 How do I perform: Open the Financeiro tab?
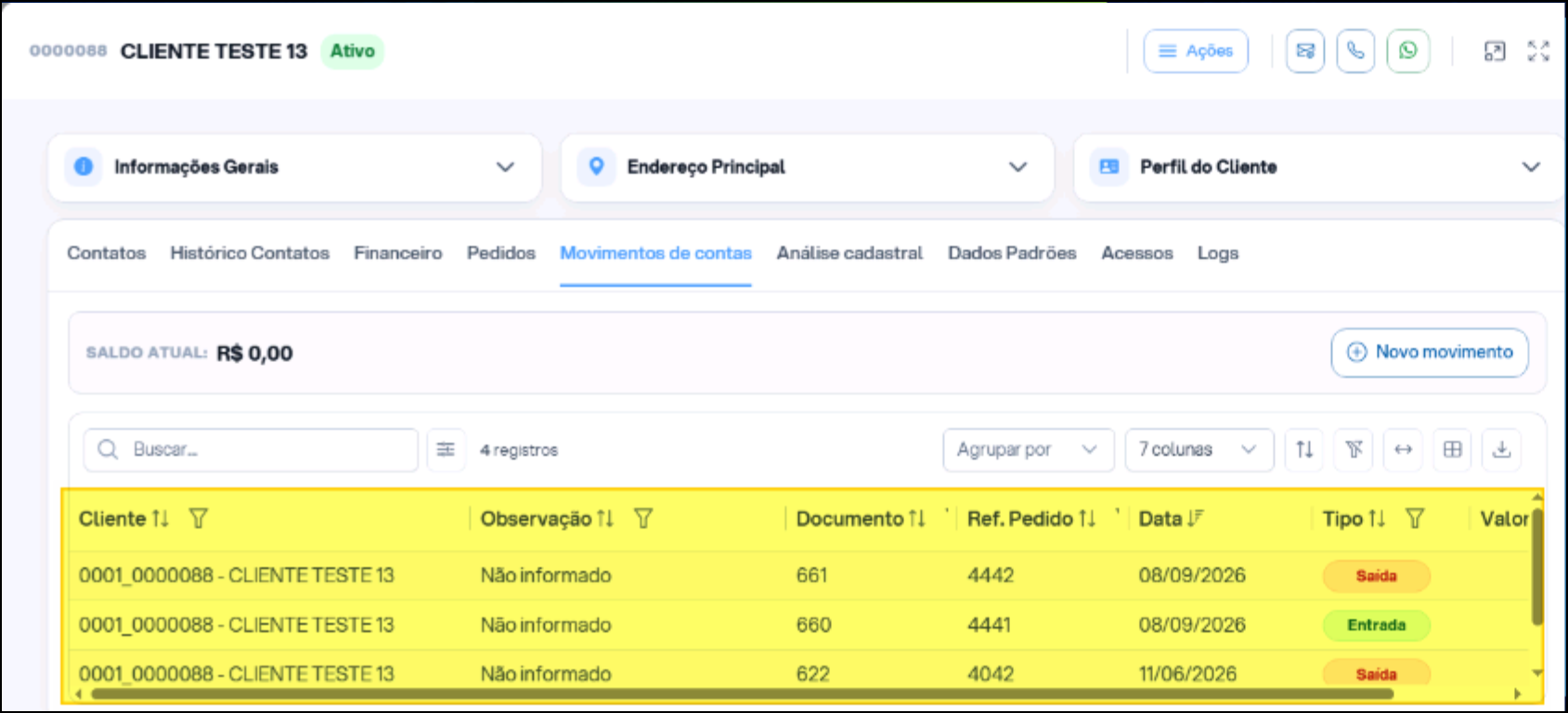tap(398, 253)
